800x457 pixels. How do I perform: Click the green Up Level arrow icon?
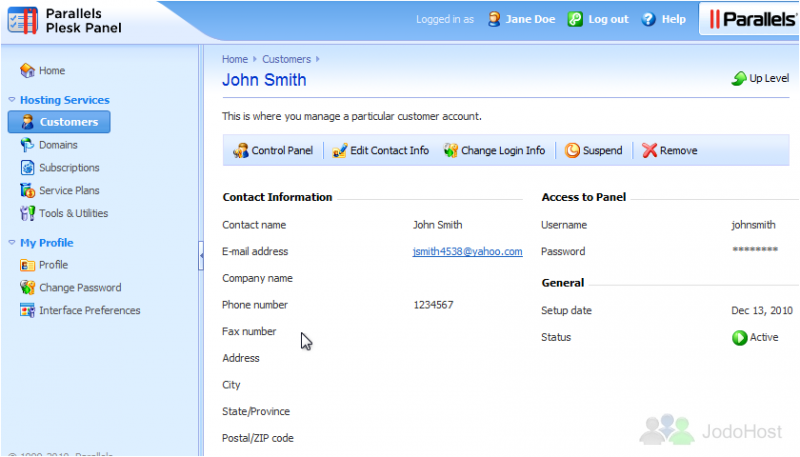coord(739,79)
